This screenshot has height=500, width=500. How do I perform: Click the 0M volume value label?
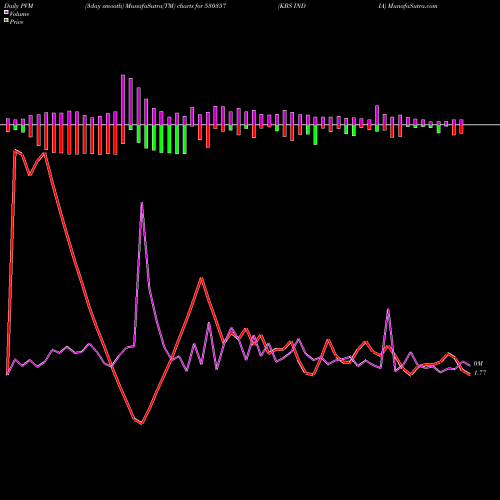(478, 364)
